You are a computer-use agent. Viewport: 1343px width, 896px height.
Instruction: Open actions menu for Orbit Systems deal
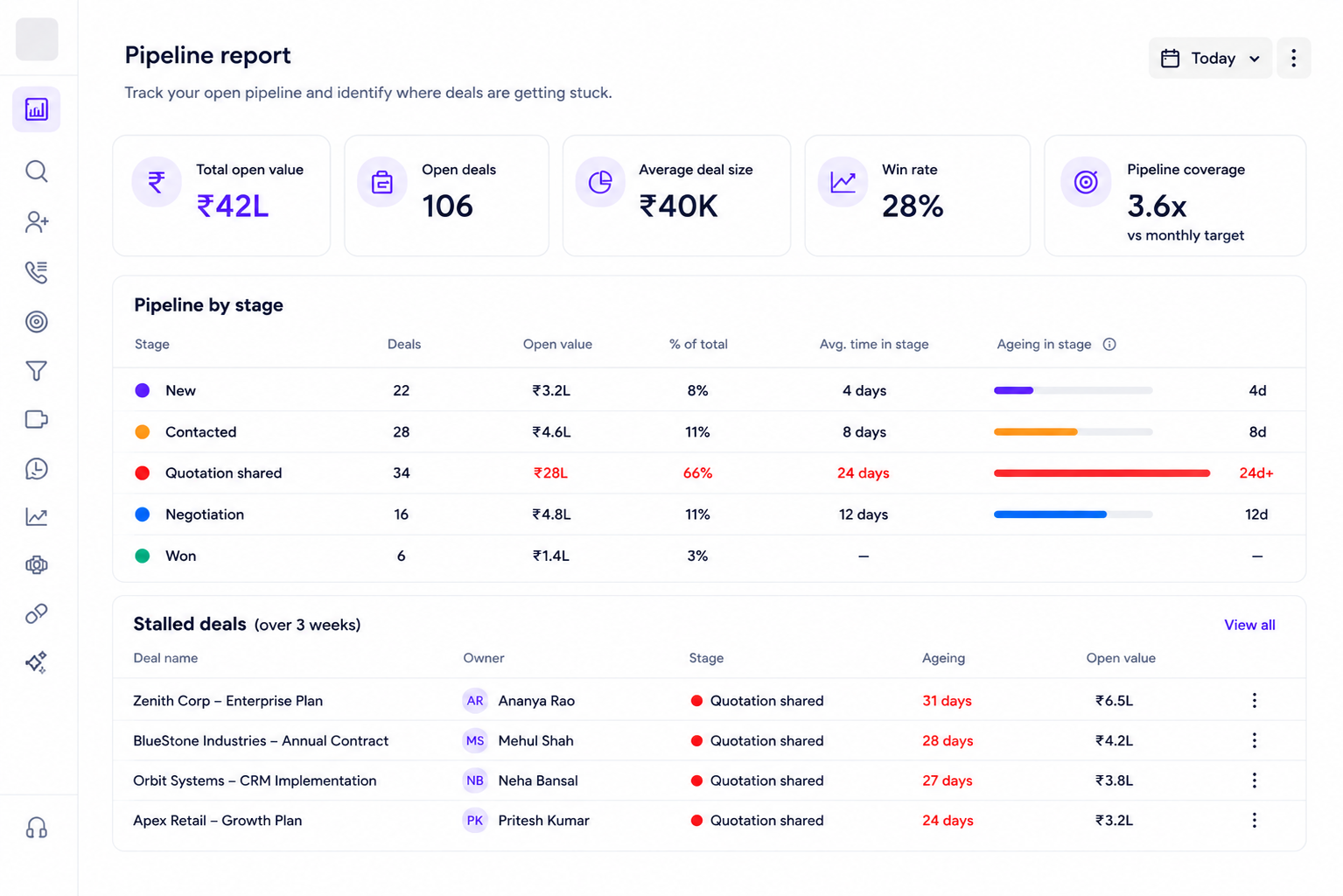click(1255, 780)
